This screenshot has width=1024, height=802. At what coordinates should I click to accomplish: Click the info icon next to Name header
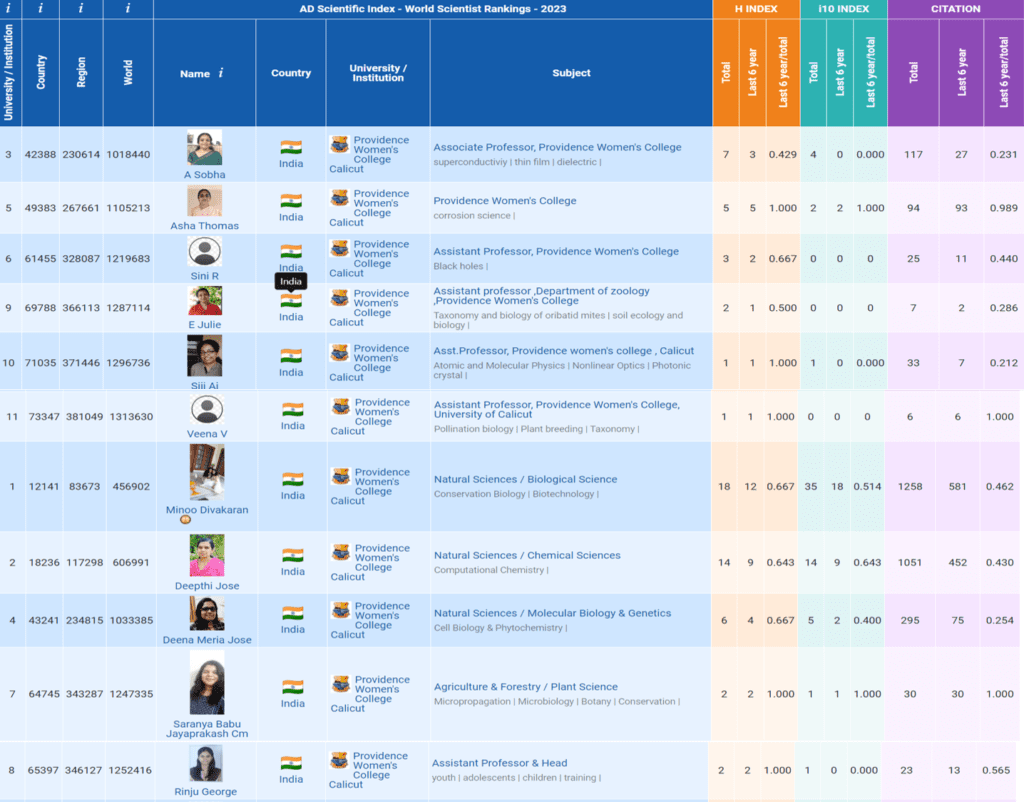[x=221, y=73]
